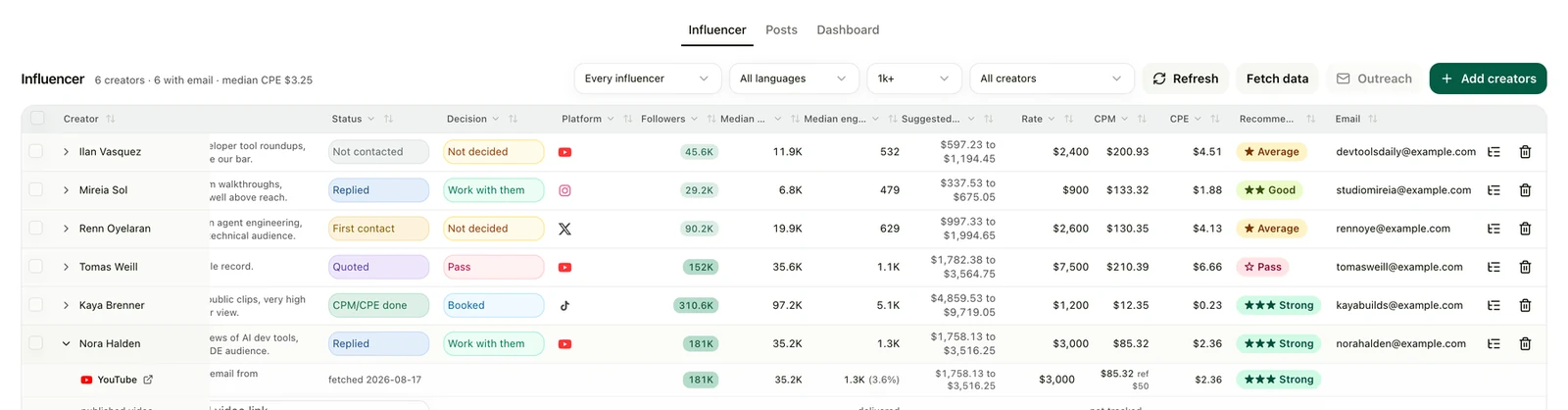Click the Add creators button
This screenshot has width=1568, height=410.
pyautogui.click(x=1488, y=78)
